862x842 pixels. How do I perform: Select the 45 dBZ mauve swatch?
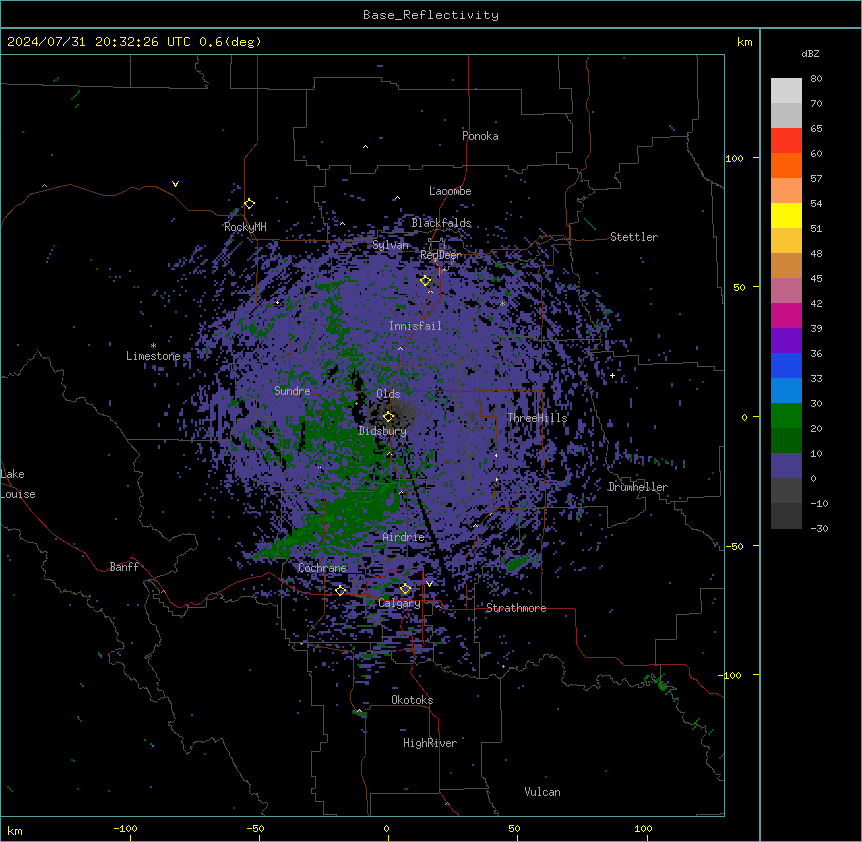point(786,291)
